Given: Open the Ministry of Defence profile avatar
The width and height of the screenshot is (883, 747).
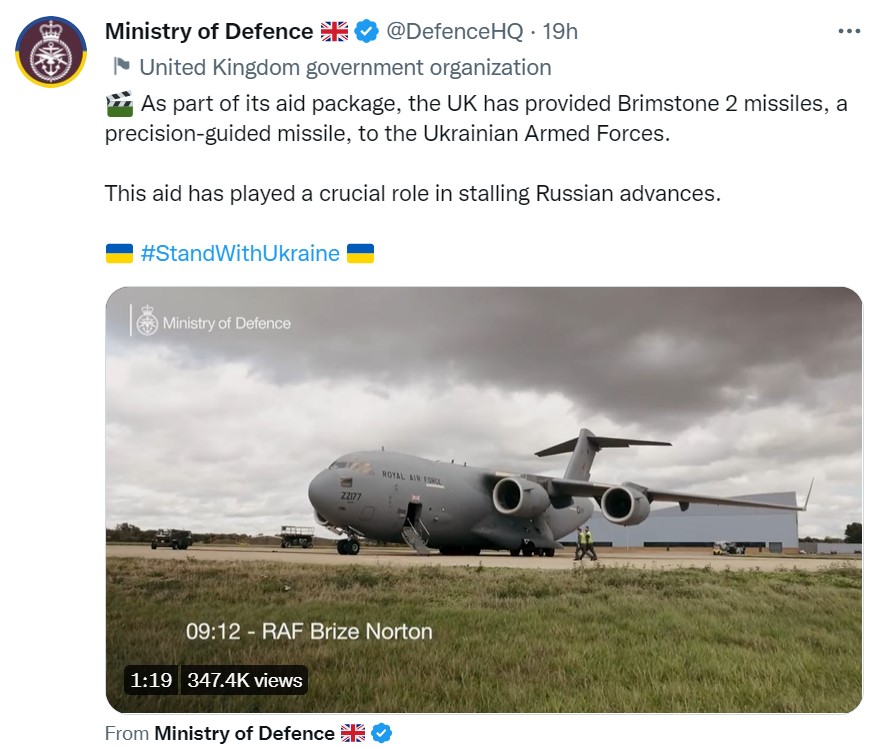Looking at the screenshot, I should click(x=49, y=49).
